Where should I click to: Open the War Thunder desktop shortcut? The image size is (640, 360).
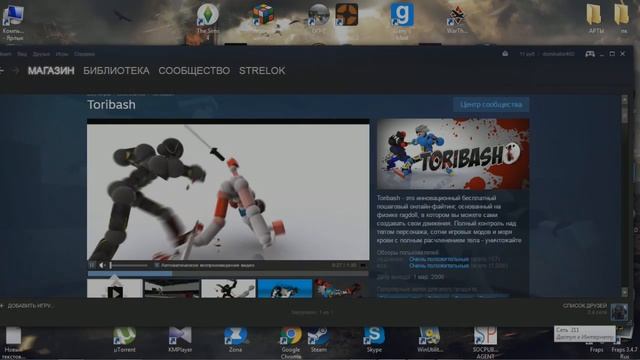point(456,19)
